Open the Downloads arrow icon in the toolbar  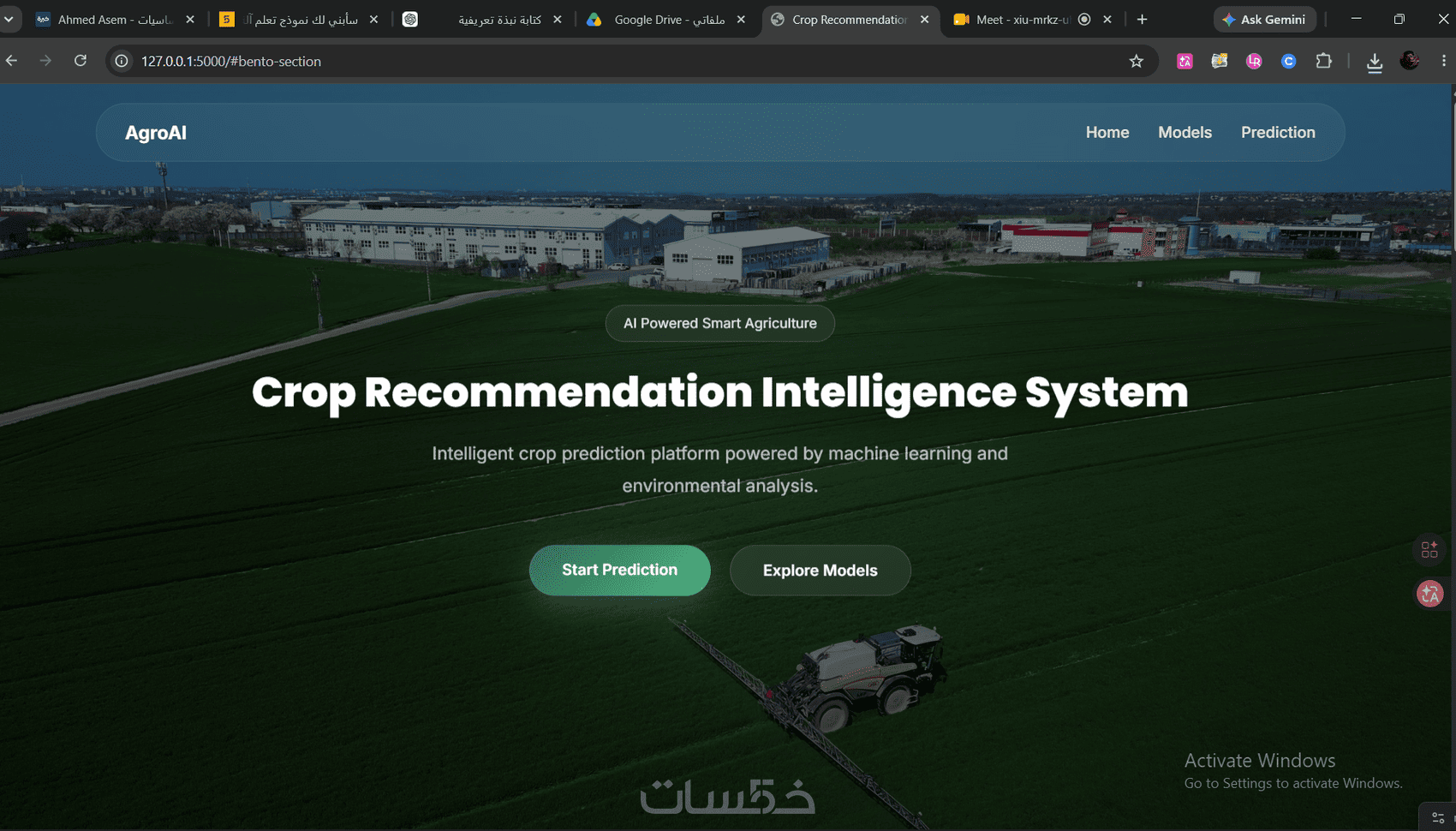click(1374, 62)
